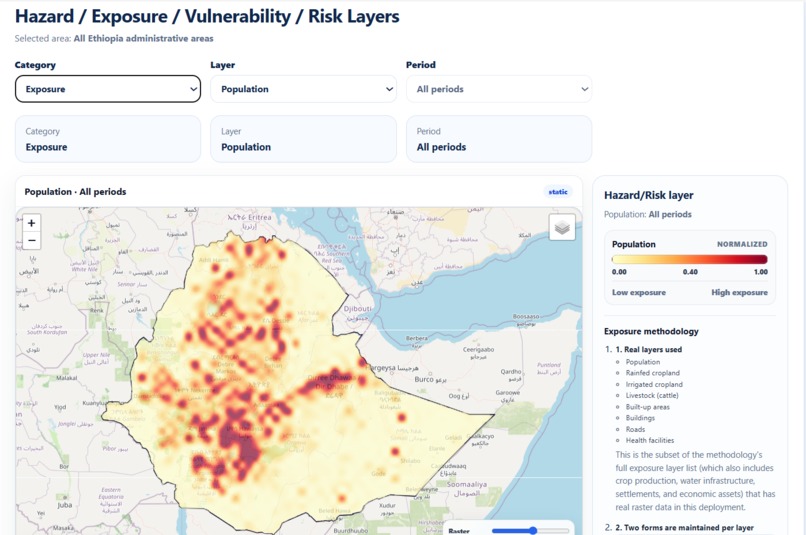Click the Eritrea label on the map
The height and width of the screenshot is (535, 806).
pyautogui.click(x=250, y=217)
